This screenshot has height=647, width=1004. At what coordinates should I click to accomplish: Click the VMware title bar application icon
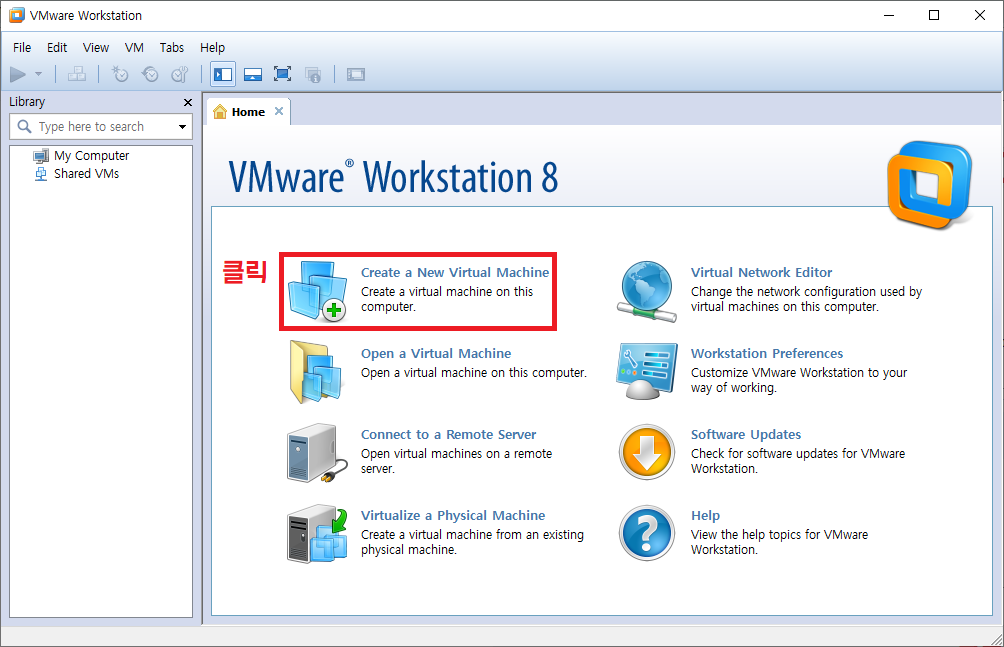pyautogui.click(x=17, y=15)
